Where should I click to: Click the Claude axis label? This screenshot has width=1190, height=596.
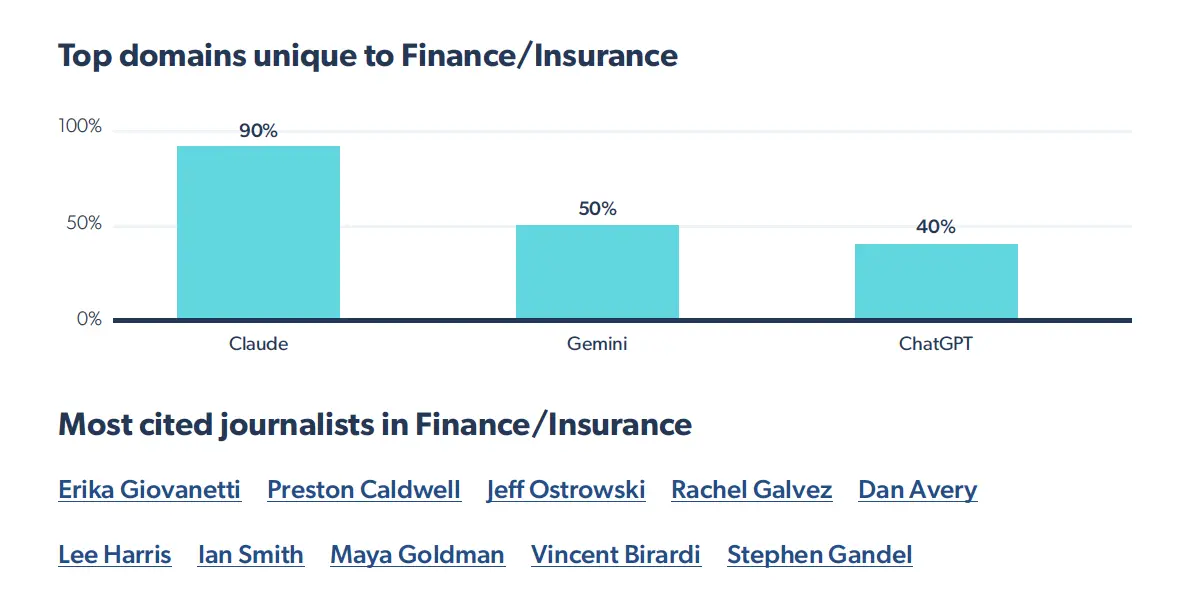258,344
